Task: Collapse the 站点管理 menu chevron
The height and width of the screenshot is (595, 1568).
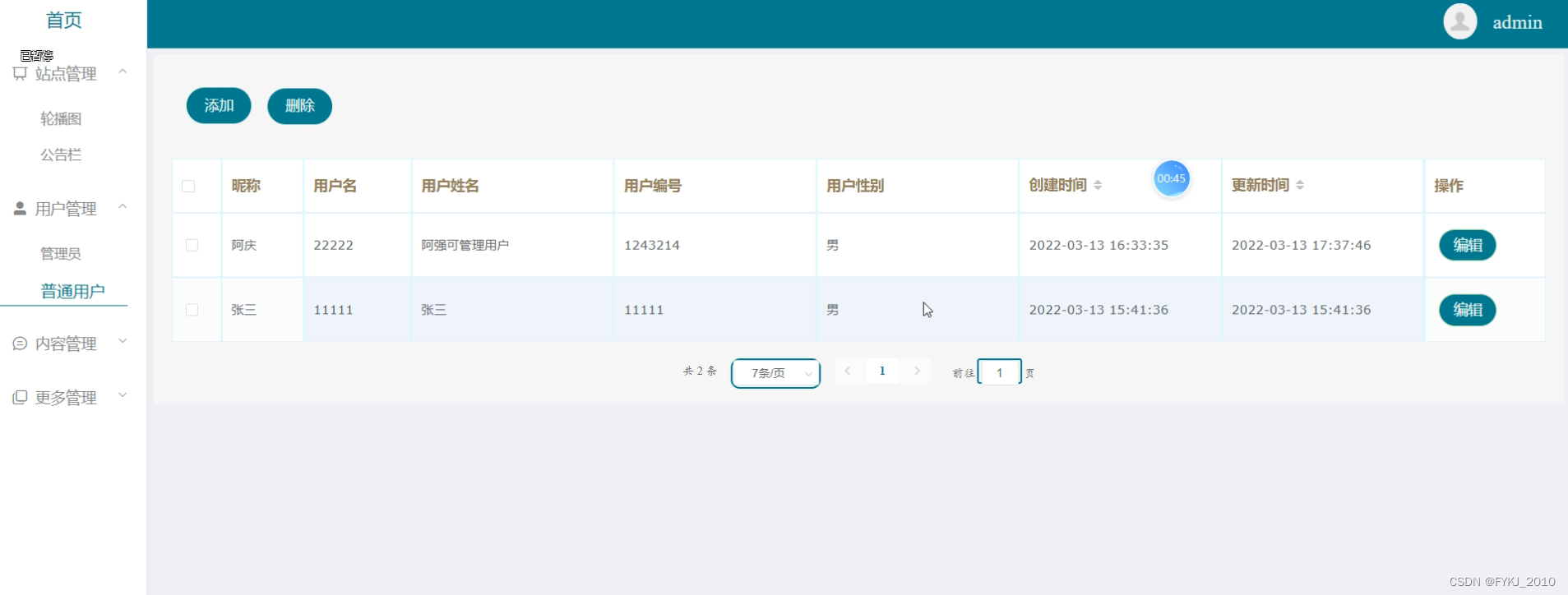Action: pos(123,71)
